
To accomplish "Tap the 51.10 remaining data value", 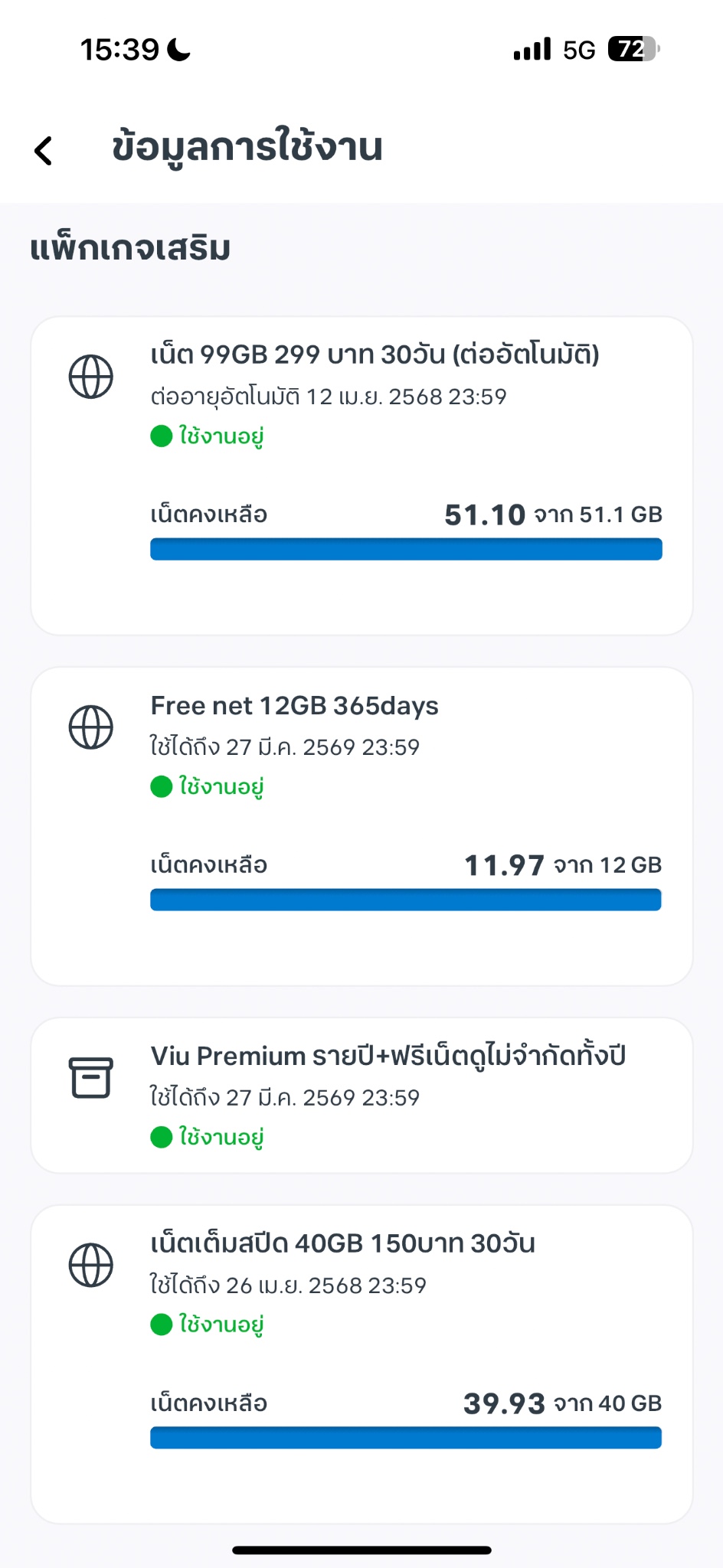I will tap(484, 514).
